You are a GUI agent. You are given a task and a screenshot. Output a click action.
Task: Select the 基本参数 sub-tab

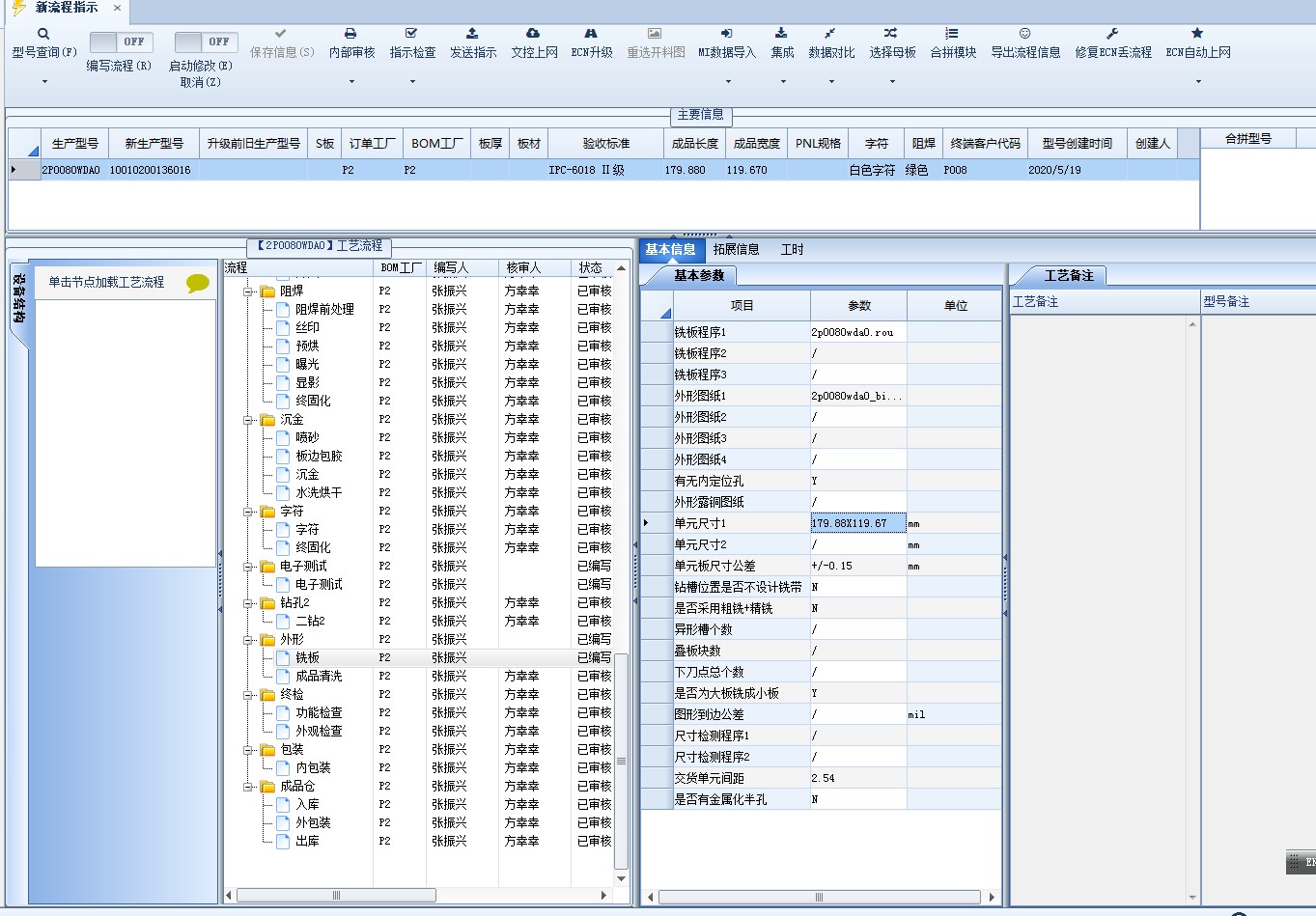point(699,275)
